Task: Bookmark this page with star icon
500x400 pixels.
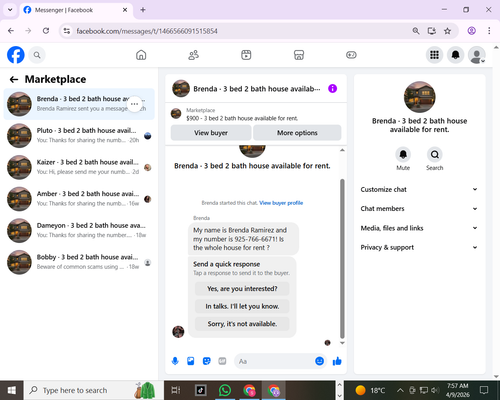Action: (447, 31)
